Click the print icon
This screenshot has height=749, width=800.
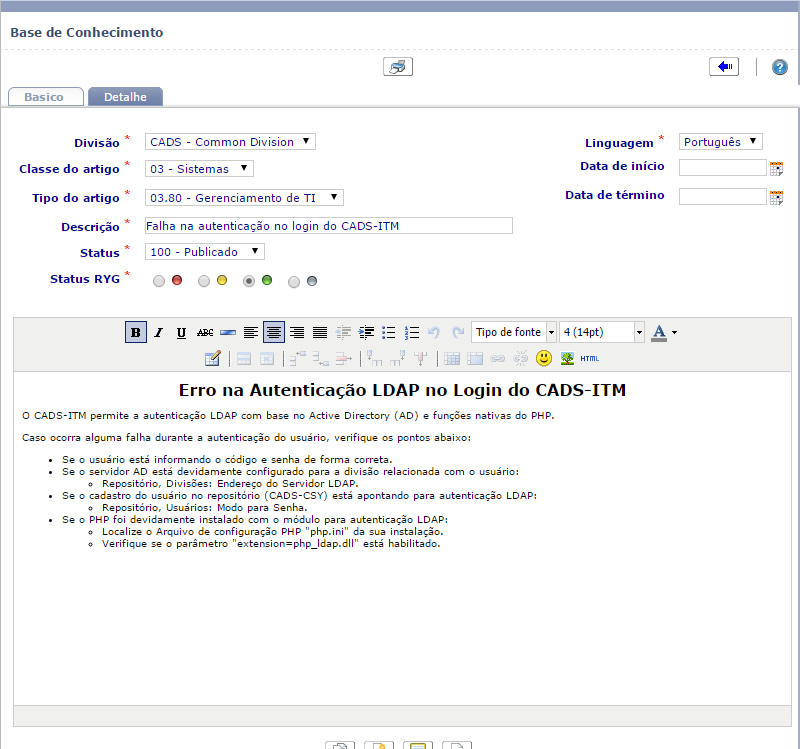[397, 67]
